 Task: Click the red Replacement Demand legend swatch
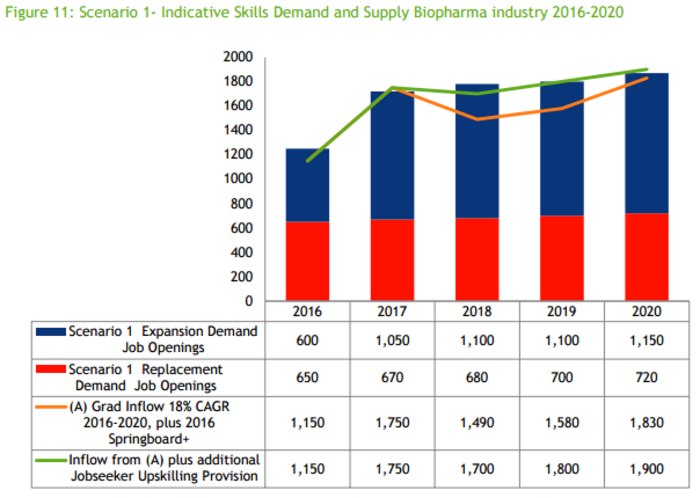pos(50,369)
